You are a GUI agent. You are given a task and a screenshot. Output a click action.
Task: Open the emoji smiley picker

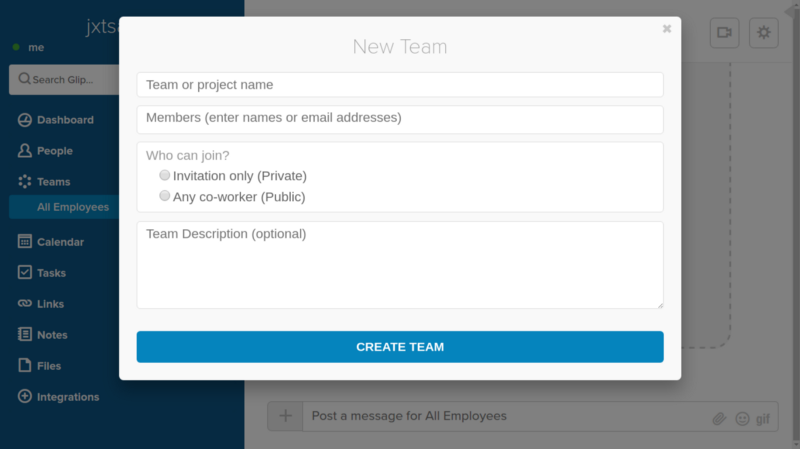(x=742, y=418)
